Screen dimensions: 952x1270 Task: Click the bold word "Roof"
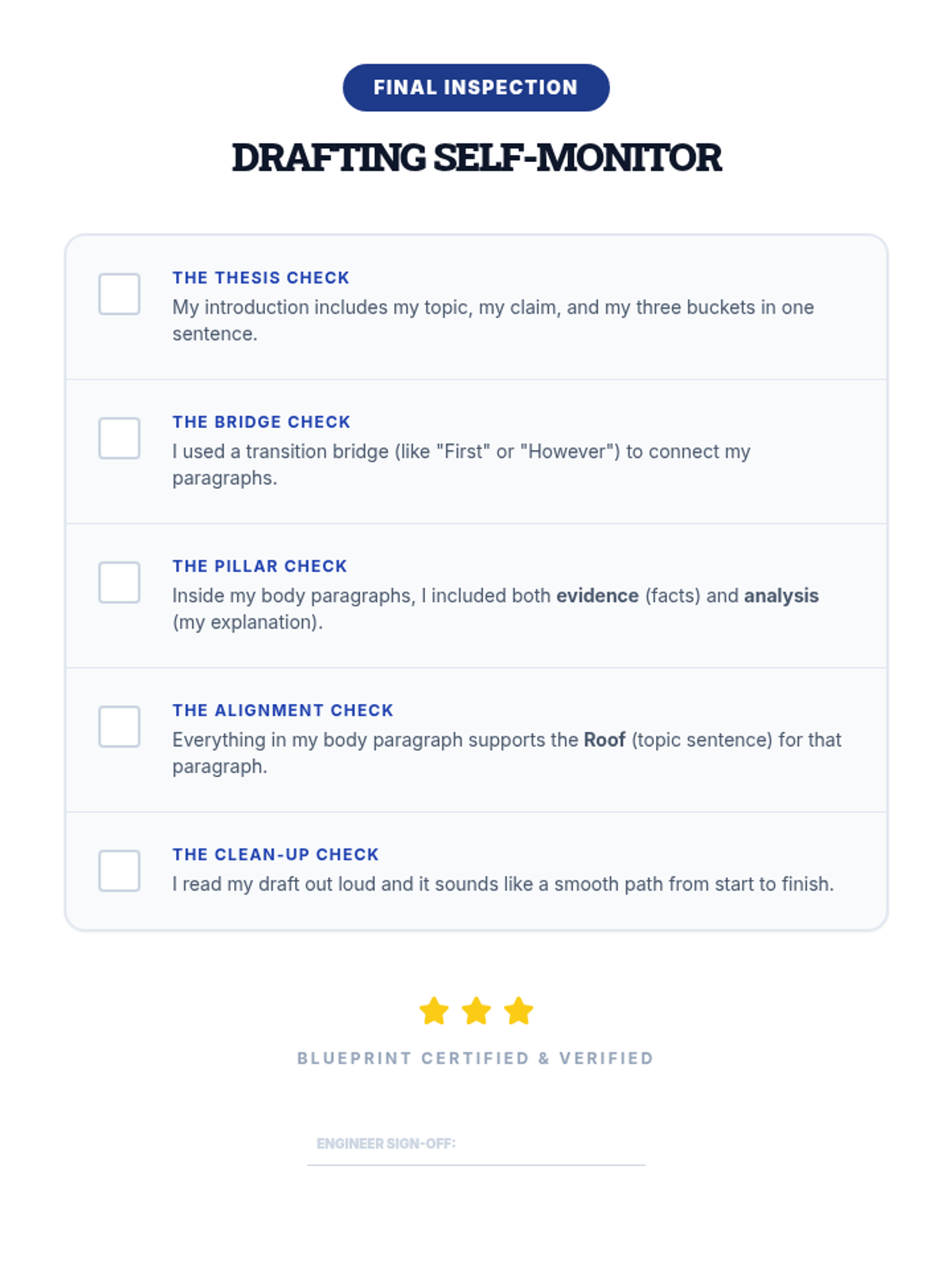point(605,740)
